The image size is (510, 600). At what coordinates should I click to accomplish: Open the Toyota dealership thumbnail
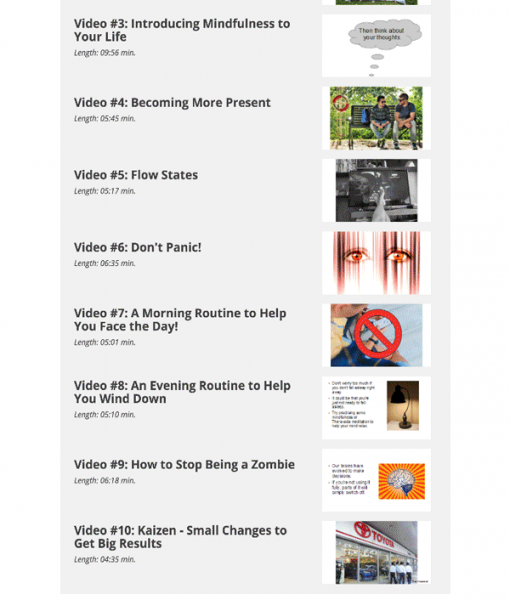[376, 553]
